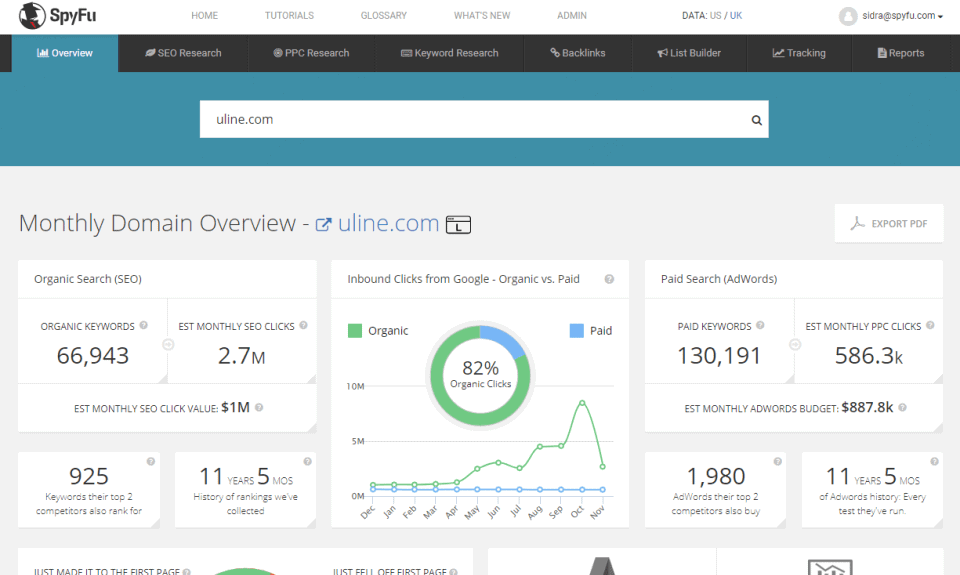960x575 pixels.
Task: Open the Backlinks tab
Action: pos(577,53)
